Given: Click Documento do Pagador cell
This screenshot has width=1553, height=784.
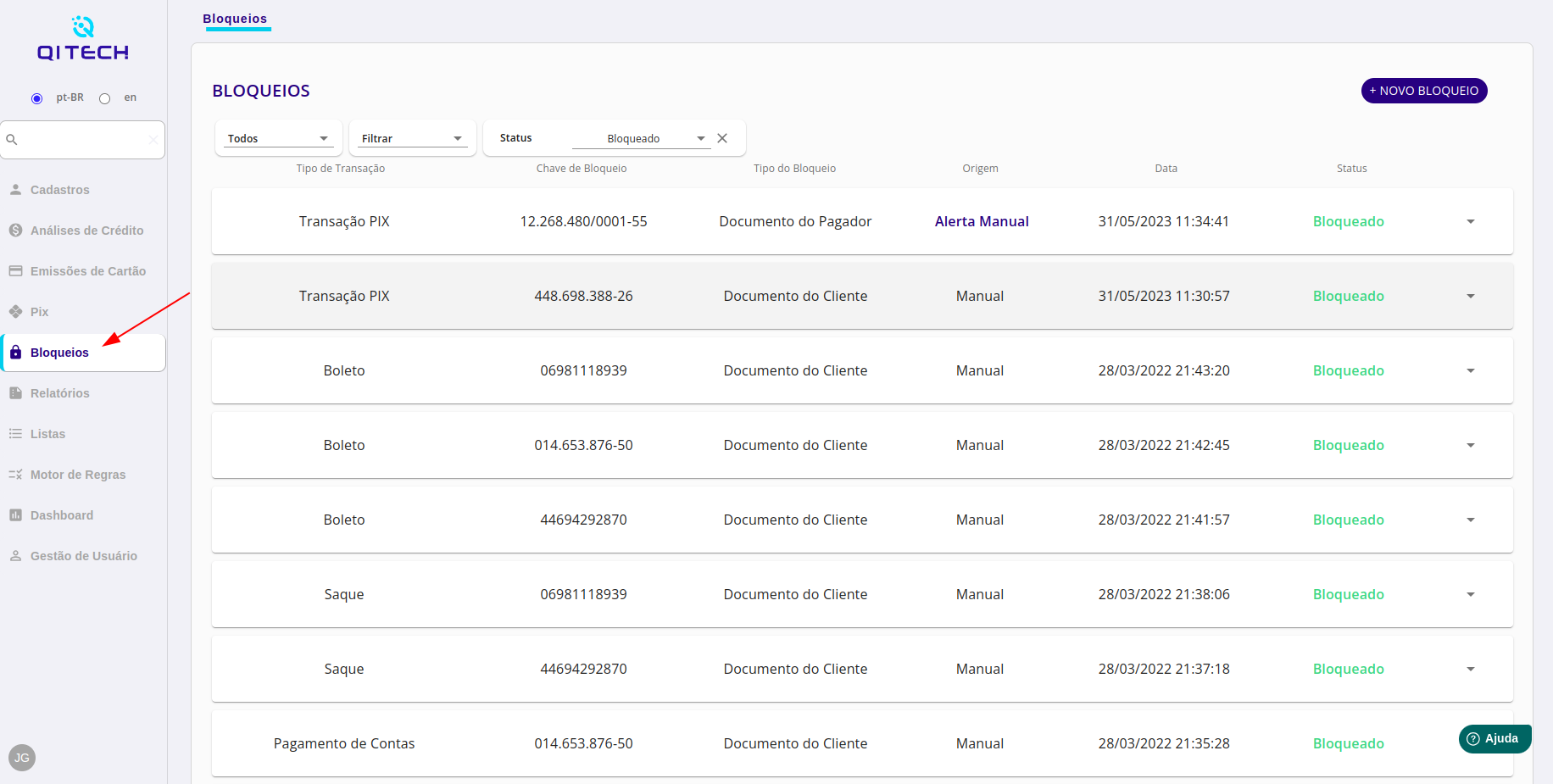Looking at the screenshot, I should (795, 221).
